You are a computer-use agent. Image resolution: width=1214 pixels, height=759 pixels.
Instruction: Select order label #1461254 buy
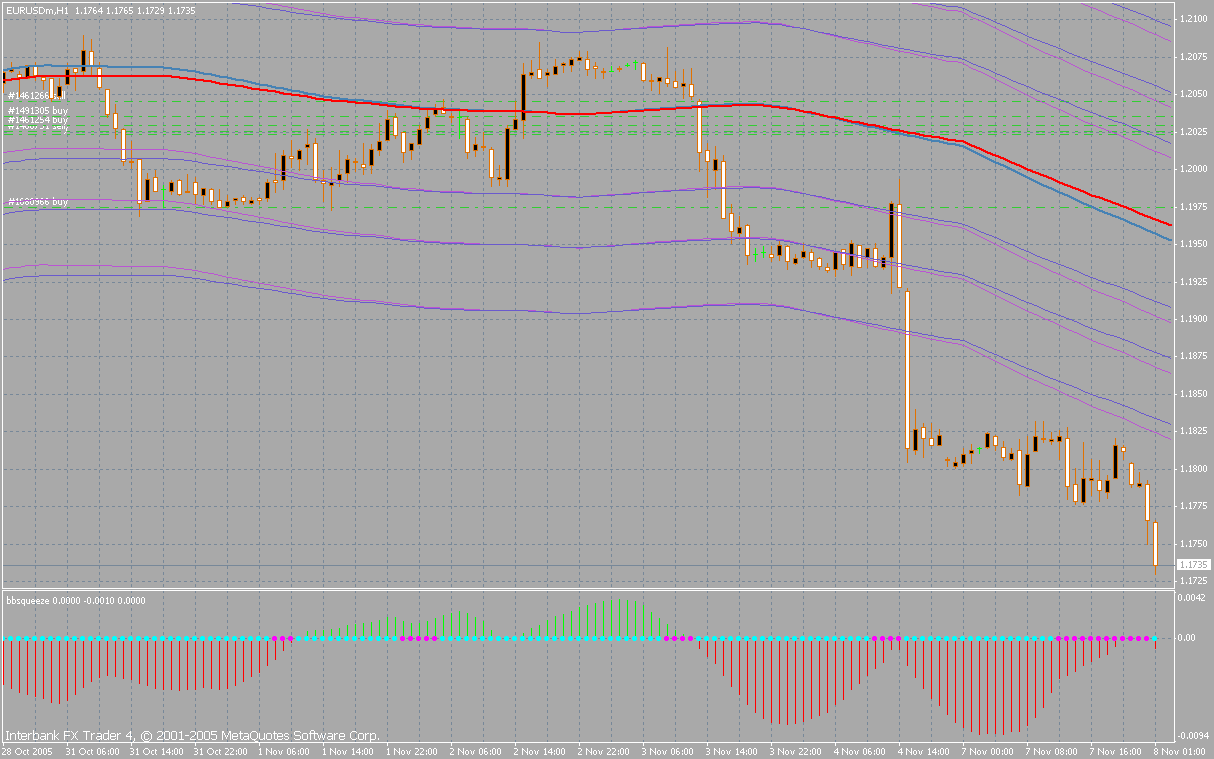click(38, 120)
